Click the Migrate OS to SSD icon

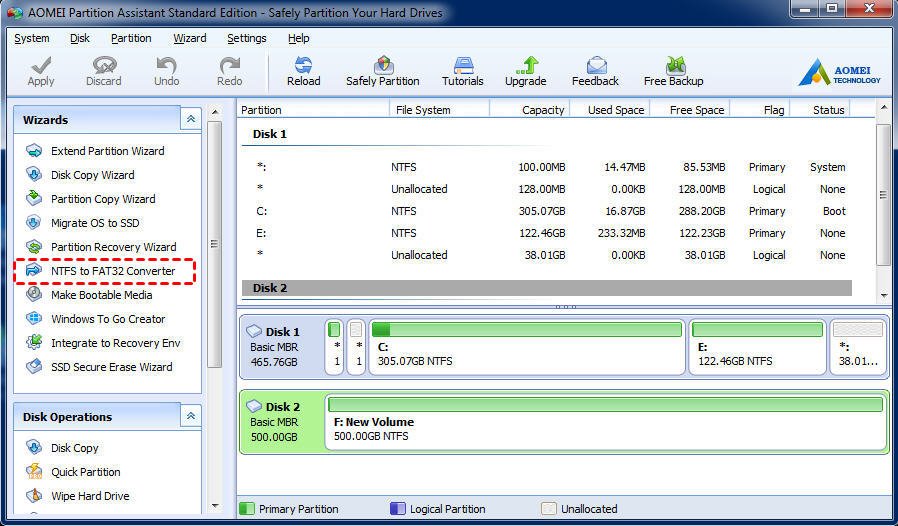pyautogui.click(x=34, y=222)
